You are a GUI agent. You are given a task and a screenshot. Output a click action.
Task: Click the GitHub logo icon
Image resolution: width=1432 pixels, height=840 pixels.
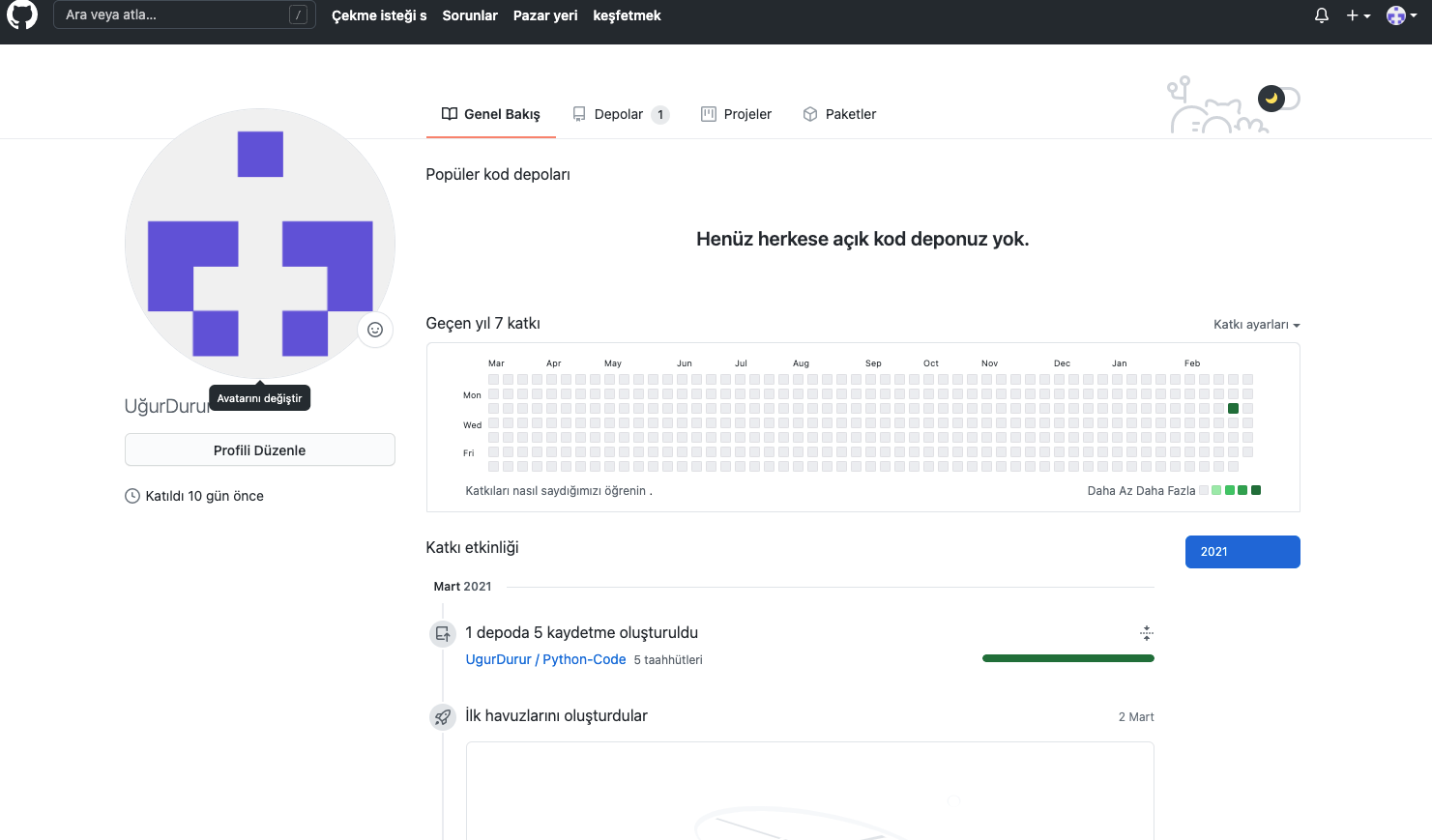tap(22, 14)
